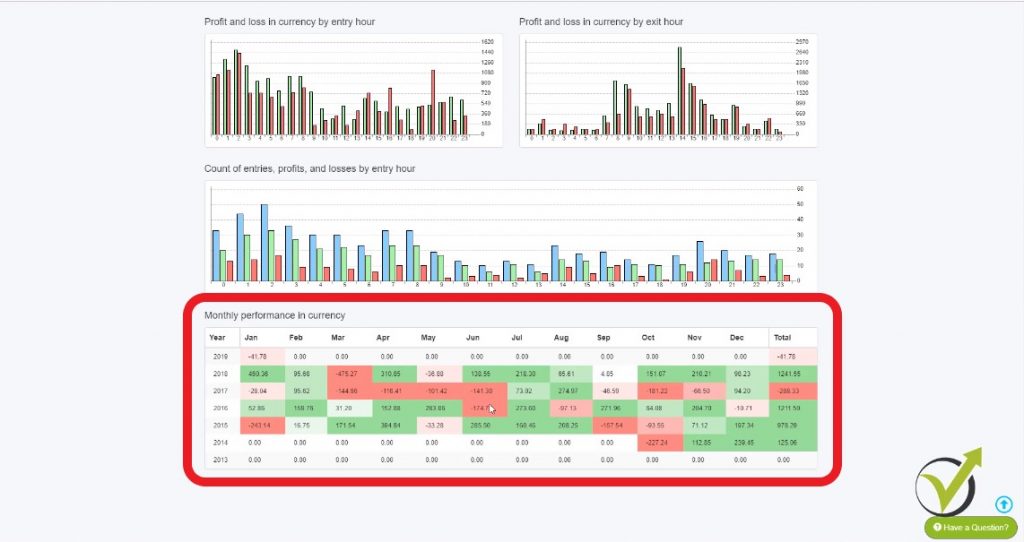Click the 2018 Total cell showing 1241.55
The image size is (1024, 542).
click(x=791, y=373)
